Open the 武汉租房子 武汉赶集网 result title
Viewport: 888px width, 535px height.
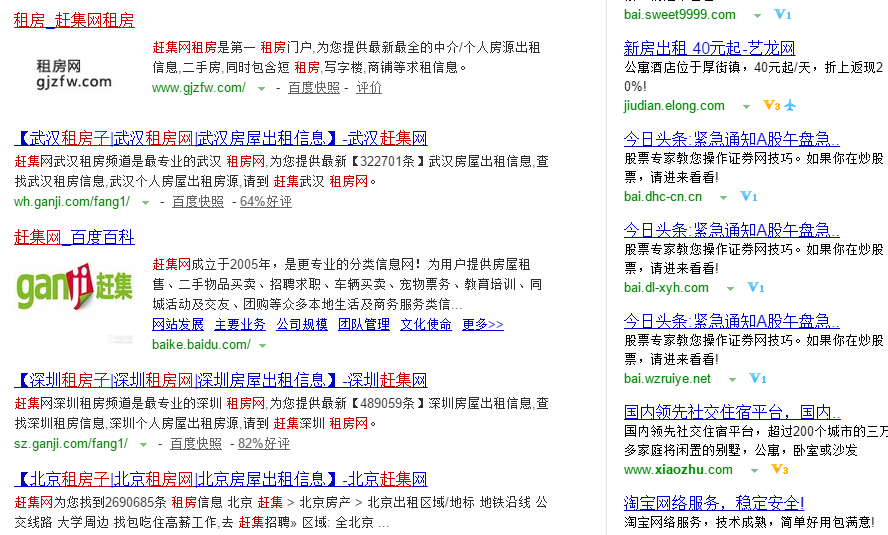pos(221,138)
